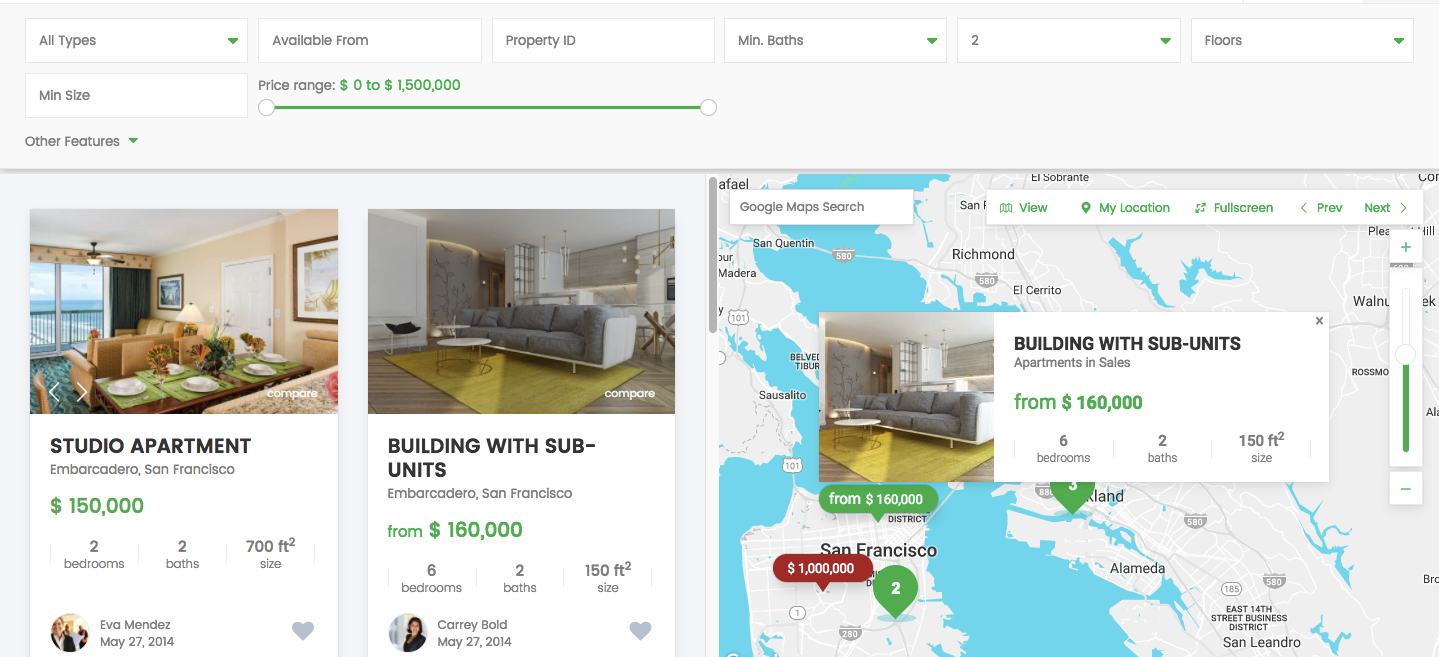Open the Min. Baths dropdown

(835, 41)
